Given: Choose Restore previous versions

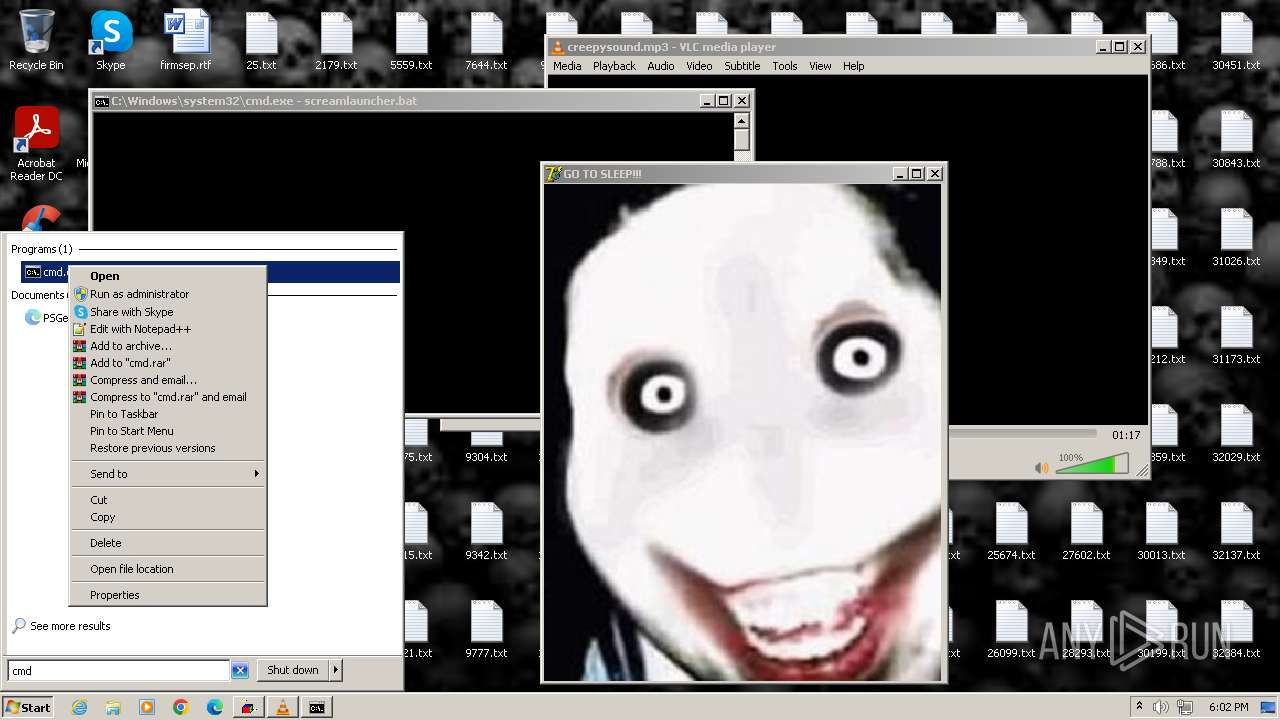Looking at the screenshot, I should 167,448.
